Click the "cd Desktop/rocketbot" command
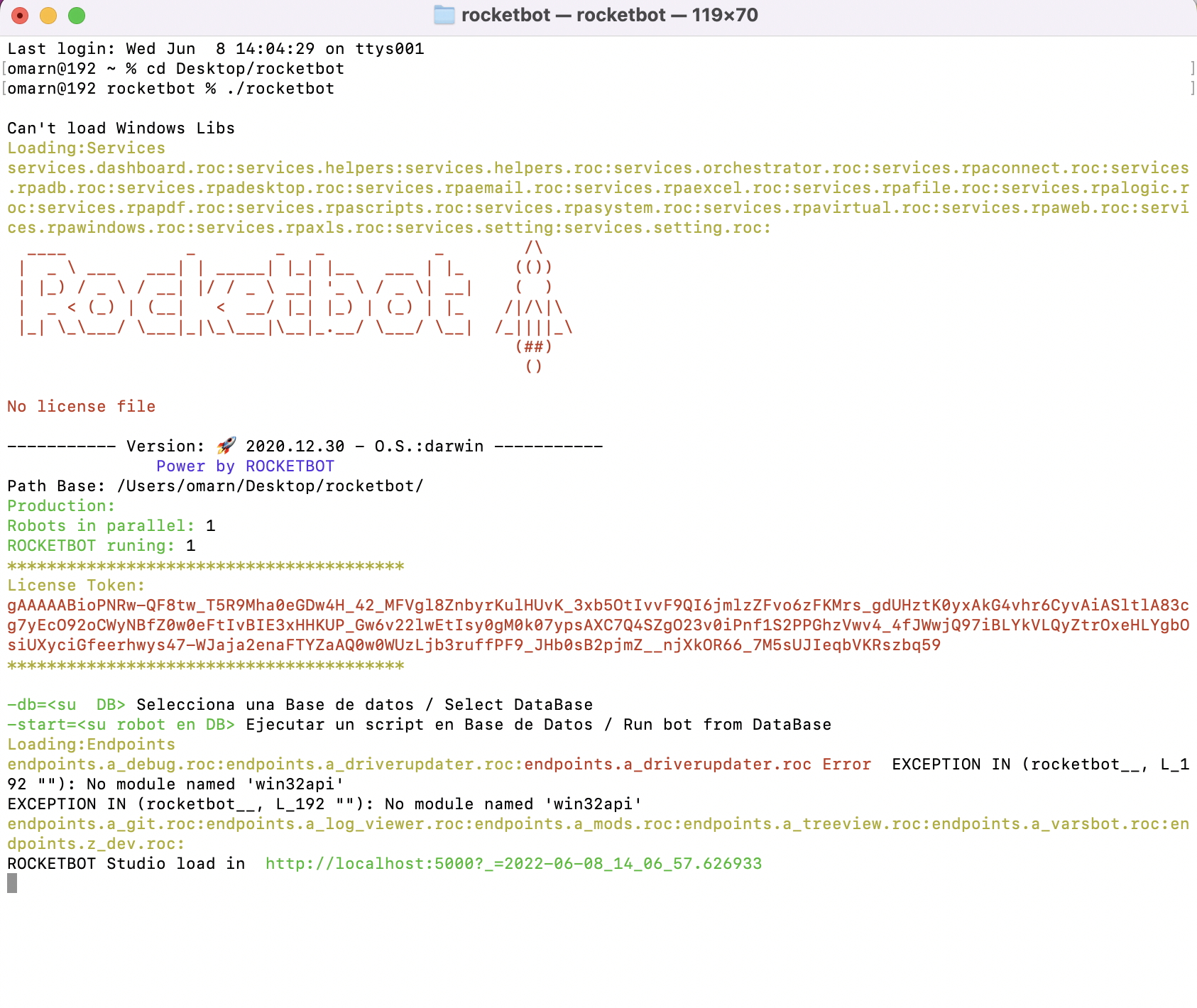This screenshot has height=1008, width=1197. 245,69
